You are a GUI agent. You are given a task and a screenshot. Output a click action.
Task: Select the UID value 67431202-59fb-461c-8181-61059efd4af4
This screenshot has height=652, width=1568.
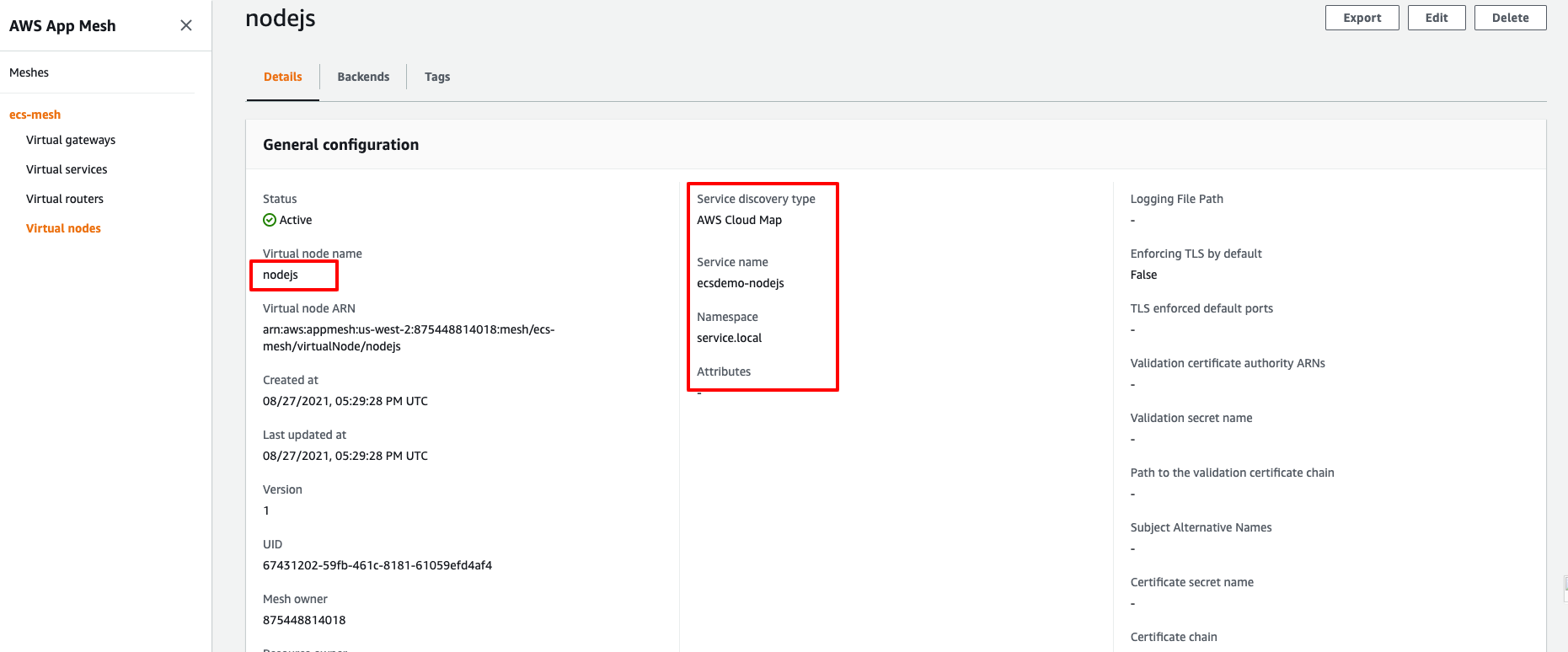coord(377,565)
